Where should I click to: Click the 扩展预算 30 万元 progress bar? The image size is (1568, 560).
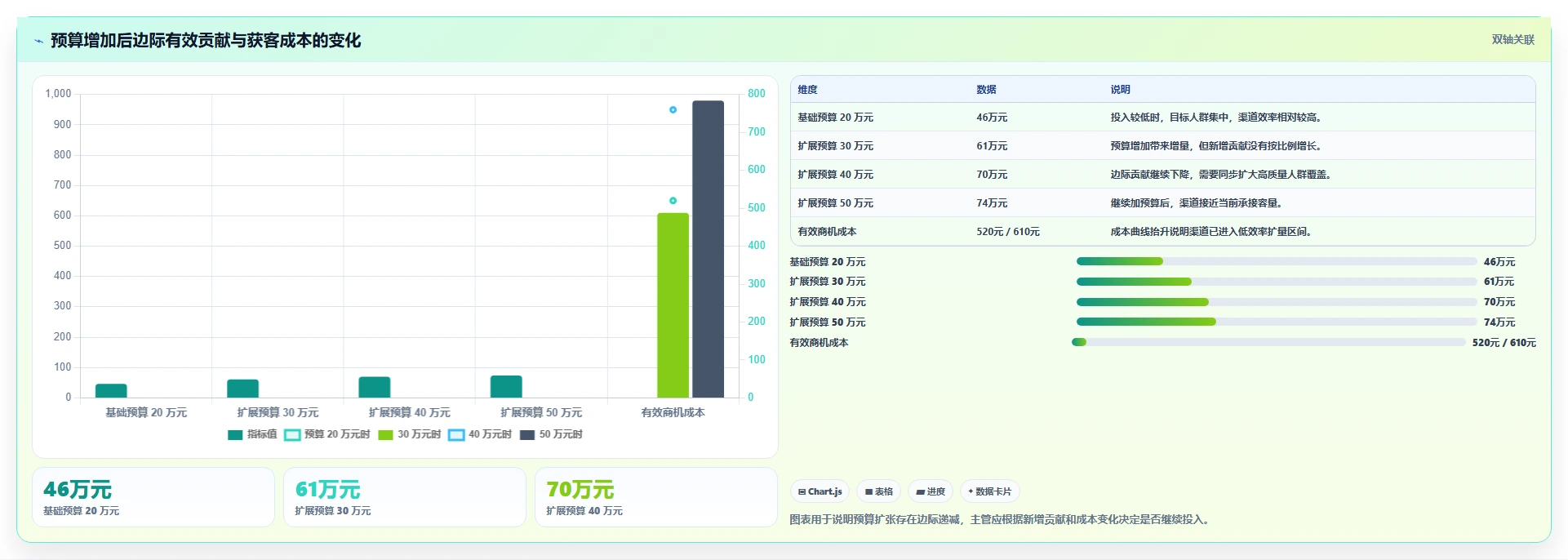[x=1277, y=282]
